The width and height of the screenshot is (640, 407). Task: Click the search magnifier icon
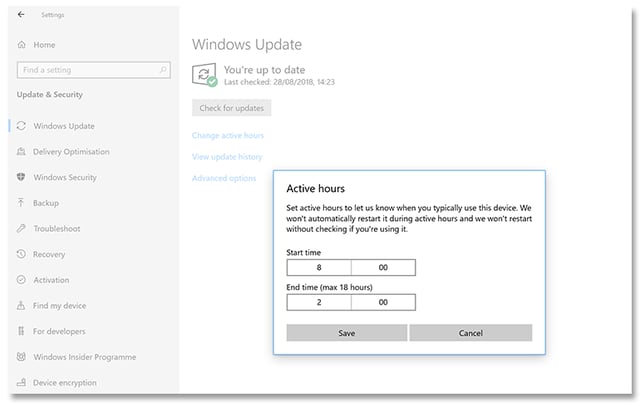point(163,70)
